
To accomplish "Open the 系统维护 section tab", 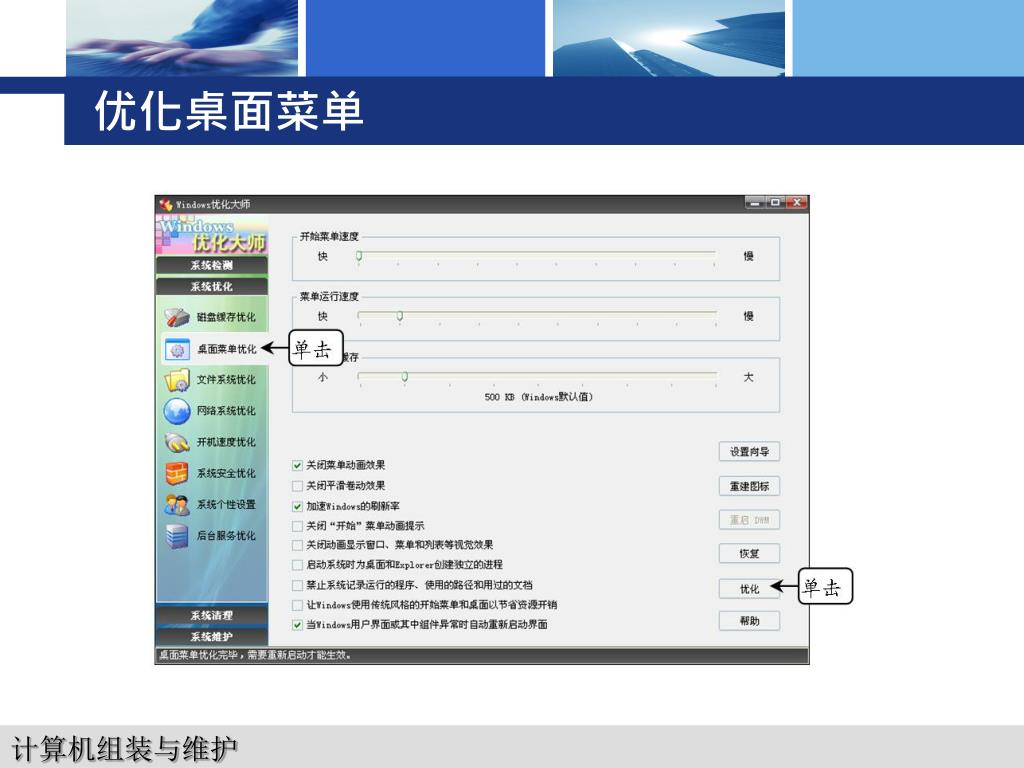I will (212, 636).
